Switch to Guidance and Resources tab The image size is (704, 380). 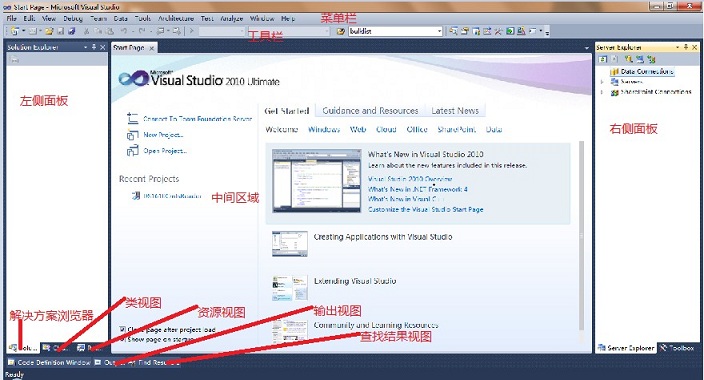pos(370,110)
